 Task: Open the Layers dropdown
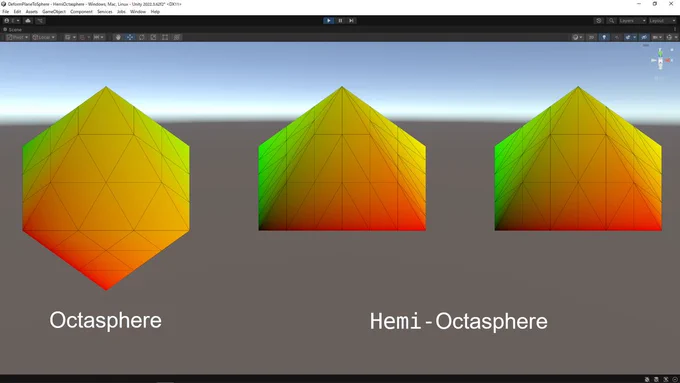coord(632,21)
